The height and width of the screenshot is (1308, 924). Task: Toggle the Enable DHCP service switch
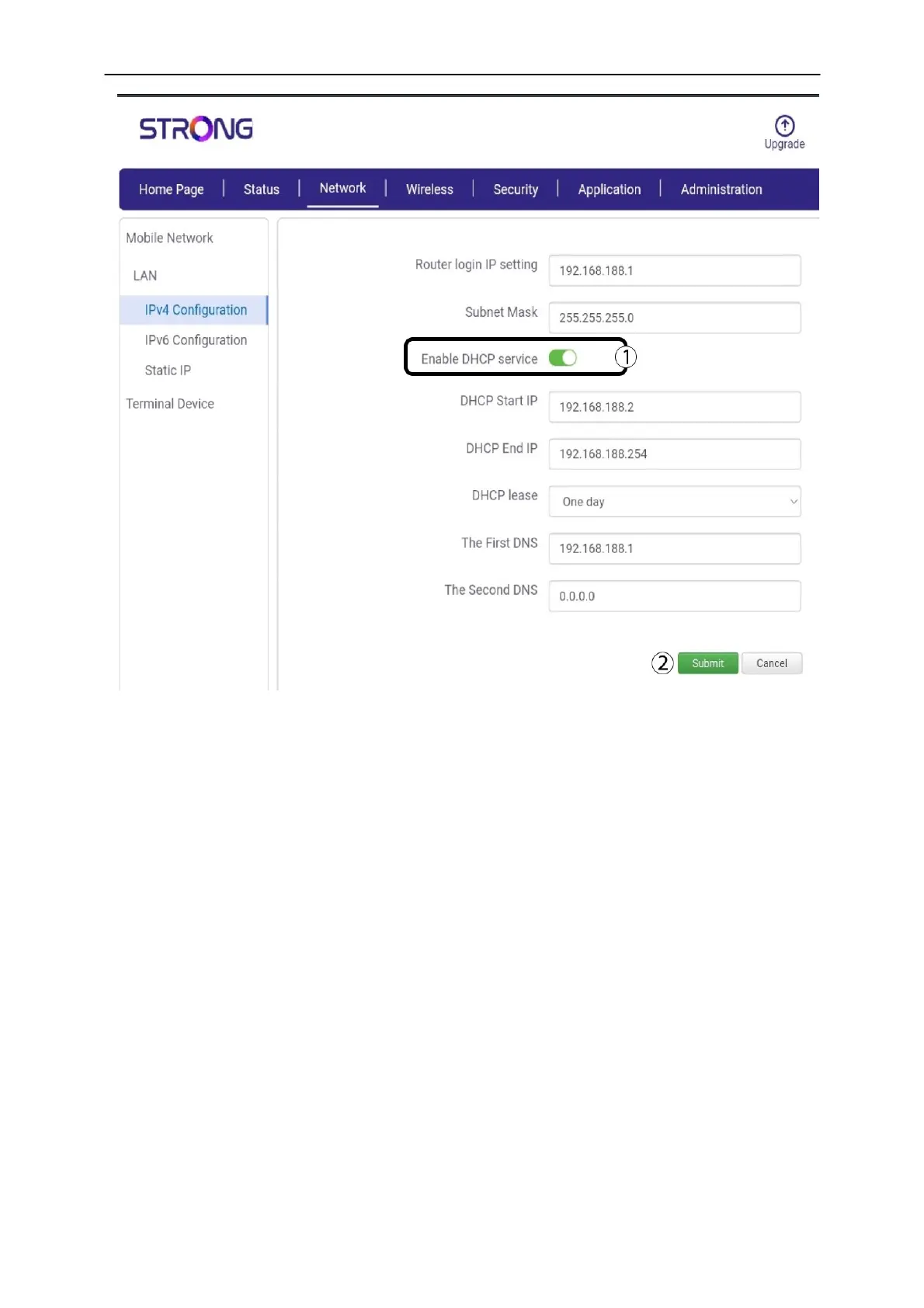point(563,358)
